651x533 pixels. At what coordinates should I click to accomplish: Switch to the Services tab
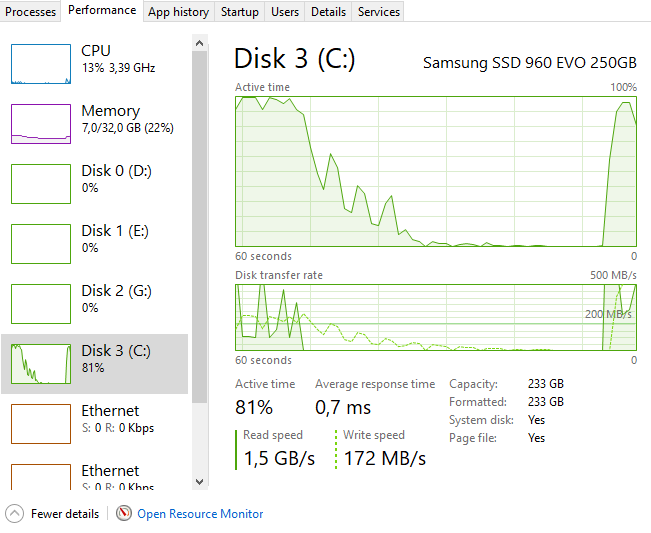pos(379,12)
